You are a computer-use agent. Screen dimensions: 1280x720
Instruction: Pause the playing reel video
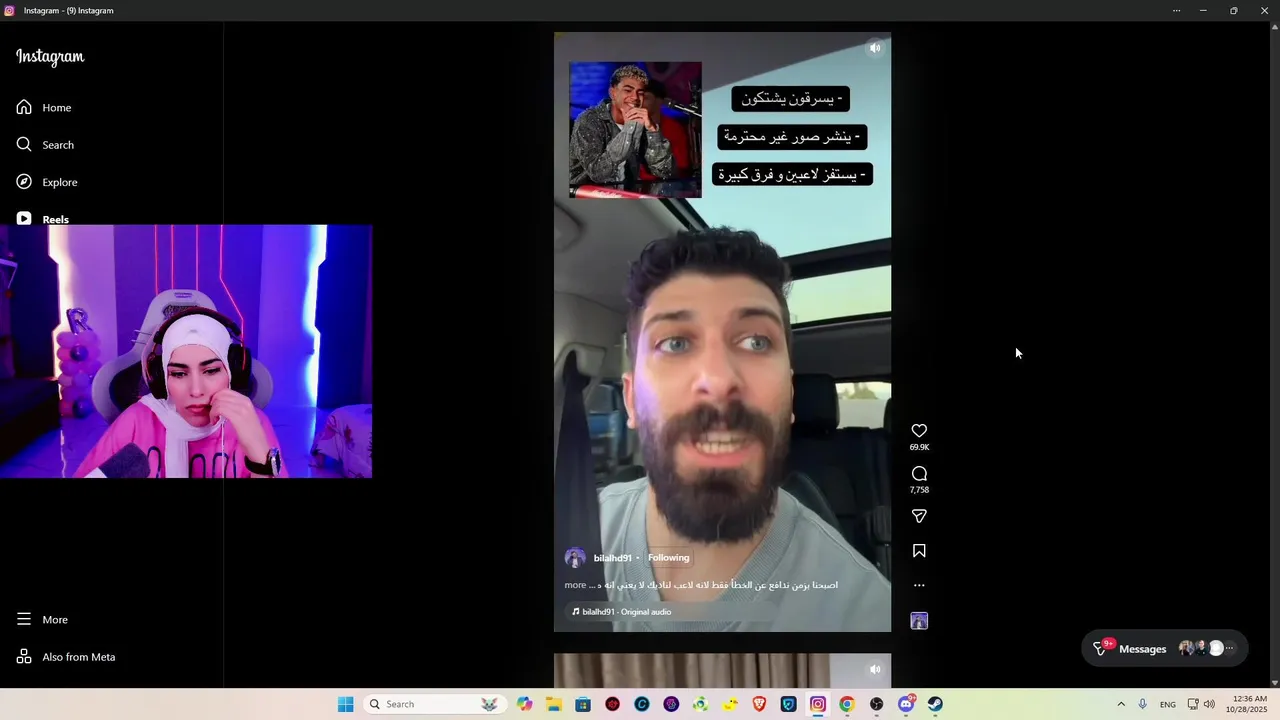722,332
